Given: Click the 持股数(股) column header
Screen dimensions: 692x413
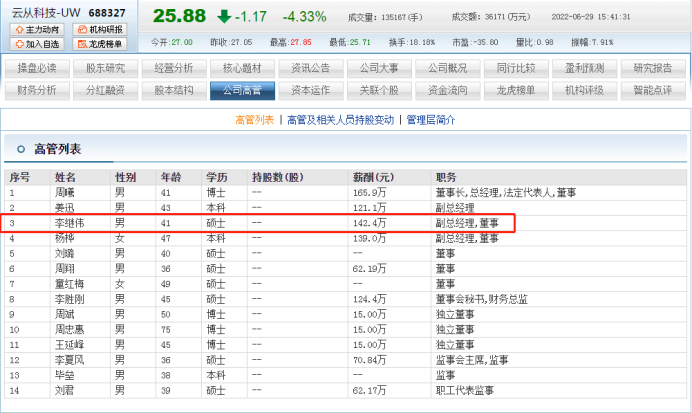Looking at the screenshot, I should click(x=278, y=177).
